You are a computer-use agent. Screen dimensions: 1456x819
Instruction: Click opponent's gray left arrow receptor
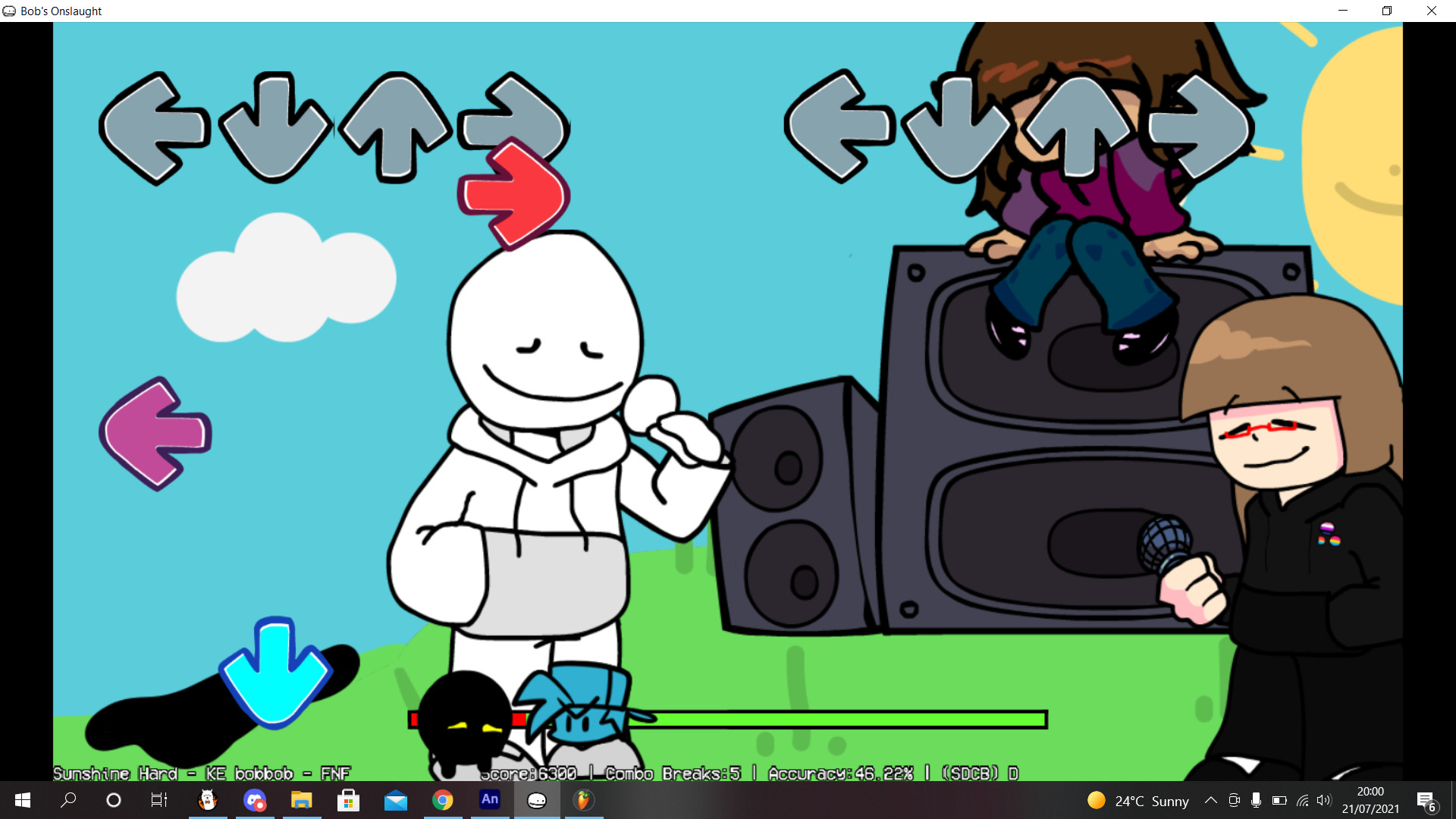(x=154, y=127)
